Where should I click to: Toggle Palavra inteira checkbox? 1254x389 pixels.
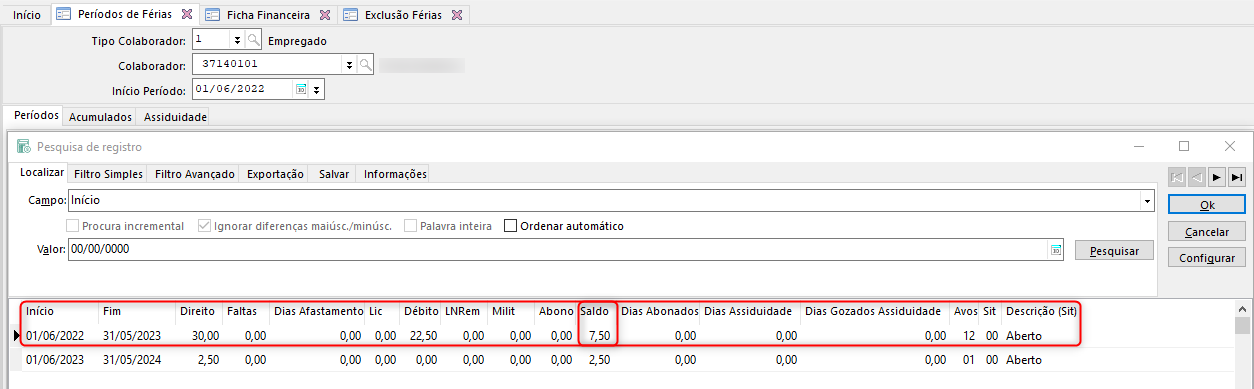[410, 226]
